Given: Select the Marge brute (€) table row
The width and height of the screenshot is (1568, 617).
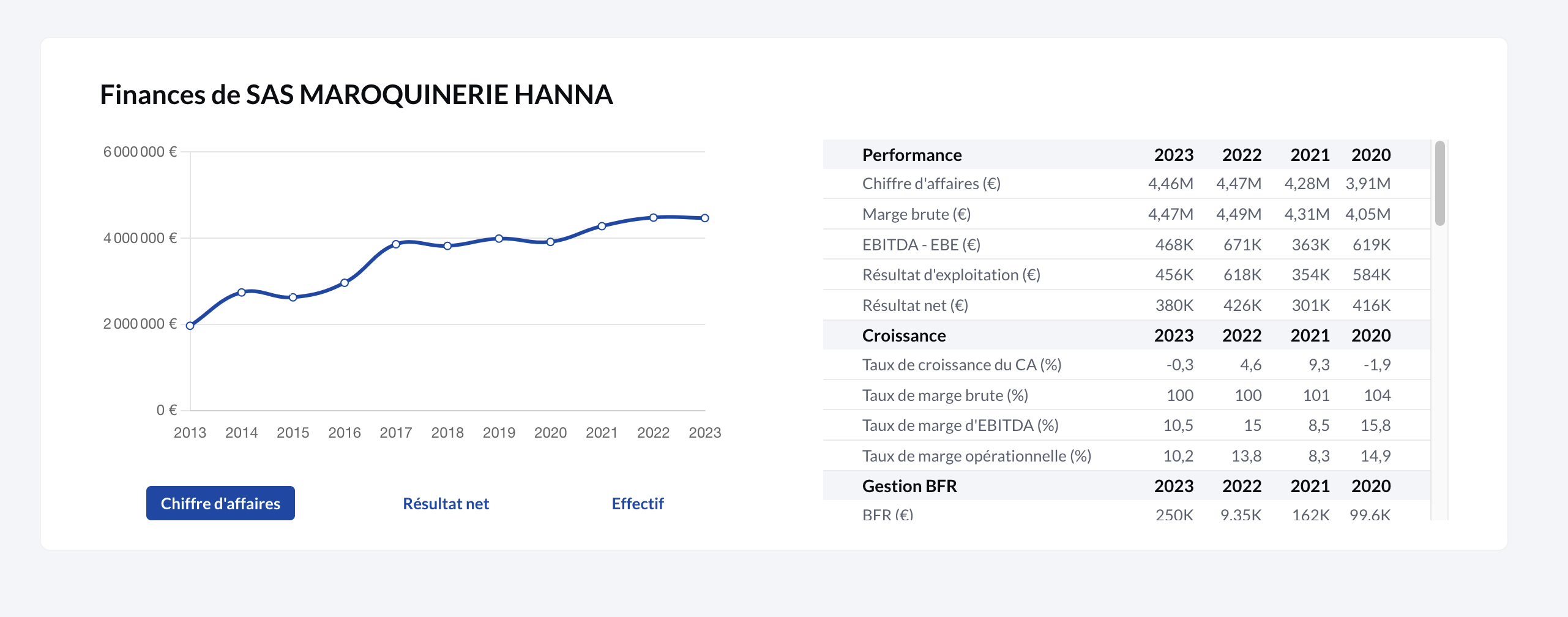Looking at the screenshot, I should pos(911,214).
